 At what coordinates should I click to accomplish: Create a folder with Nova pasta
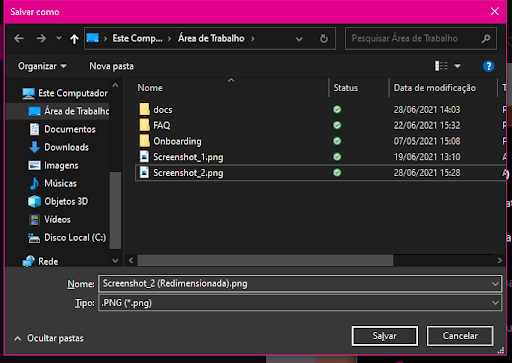pyautogui.click(x=111, y=66)
